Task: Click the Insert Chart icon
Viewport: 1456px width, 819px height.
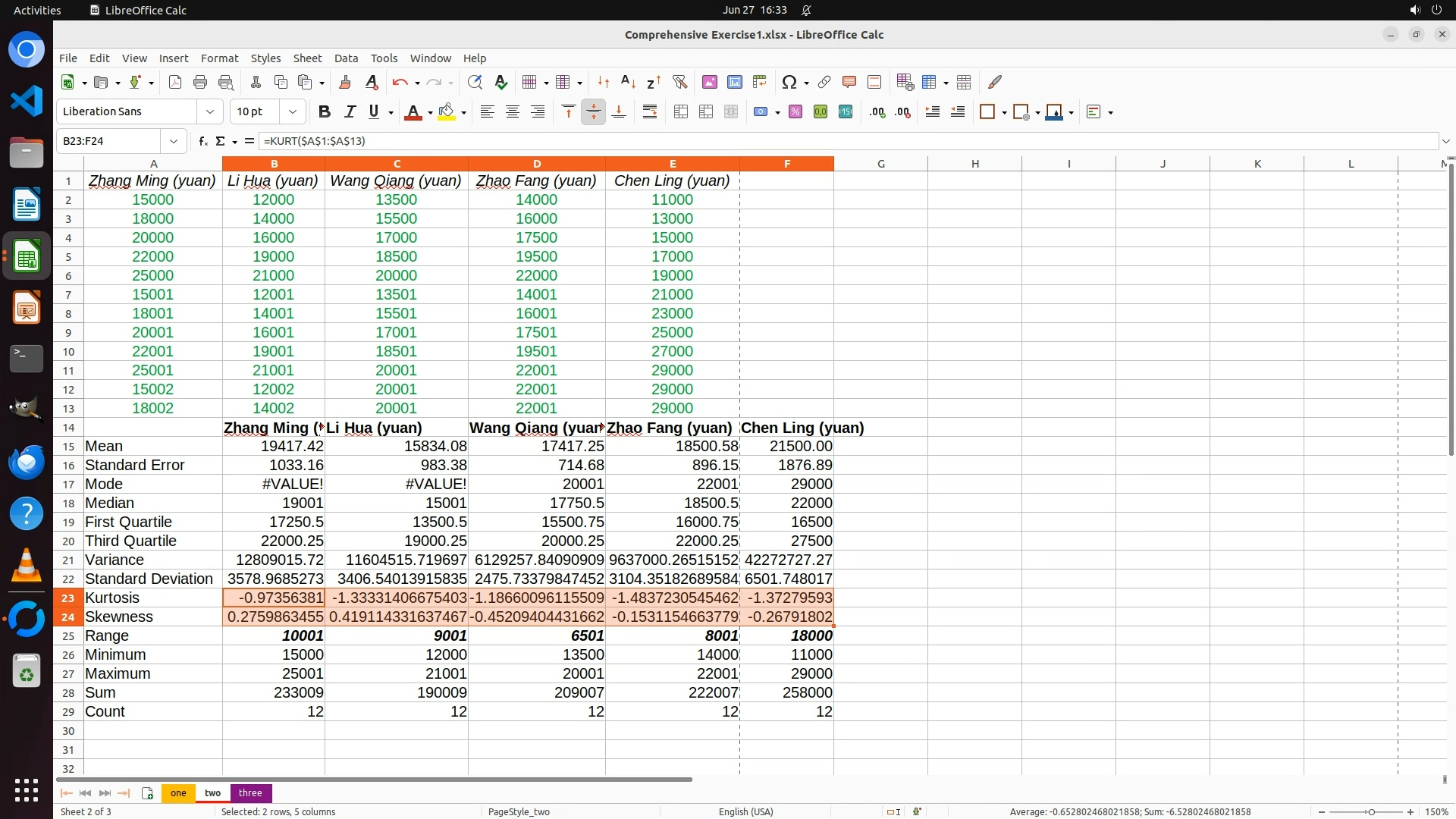Action: [x=734, y=82]
